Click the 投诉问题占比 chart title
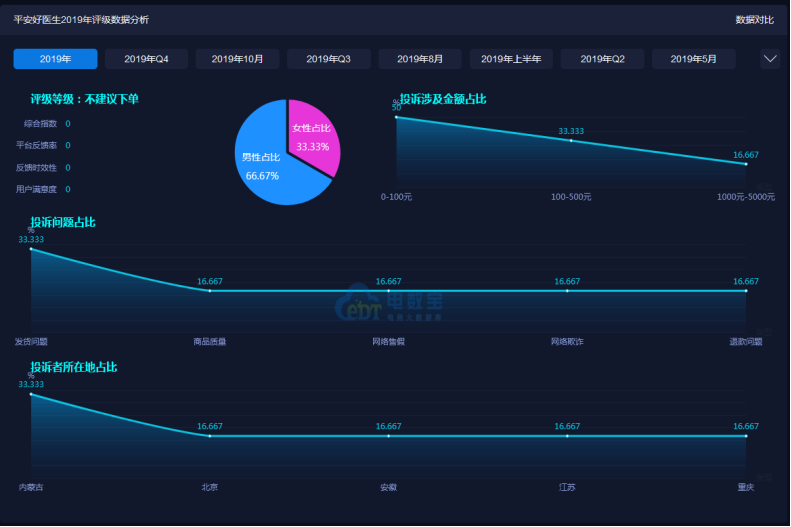The height and width of the screenshot is (527, 791). [63, 222]
